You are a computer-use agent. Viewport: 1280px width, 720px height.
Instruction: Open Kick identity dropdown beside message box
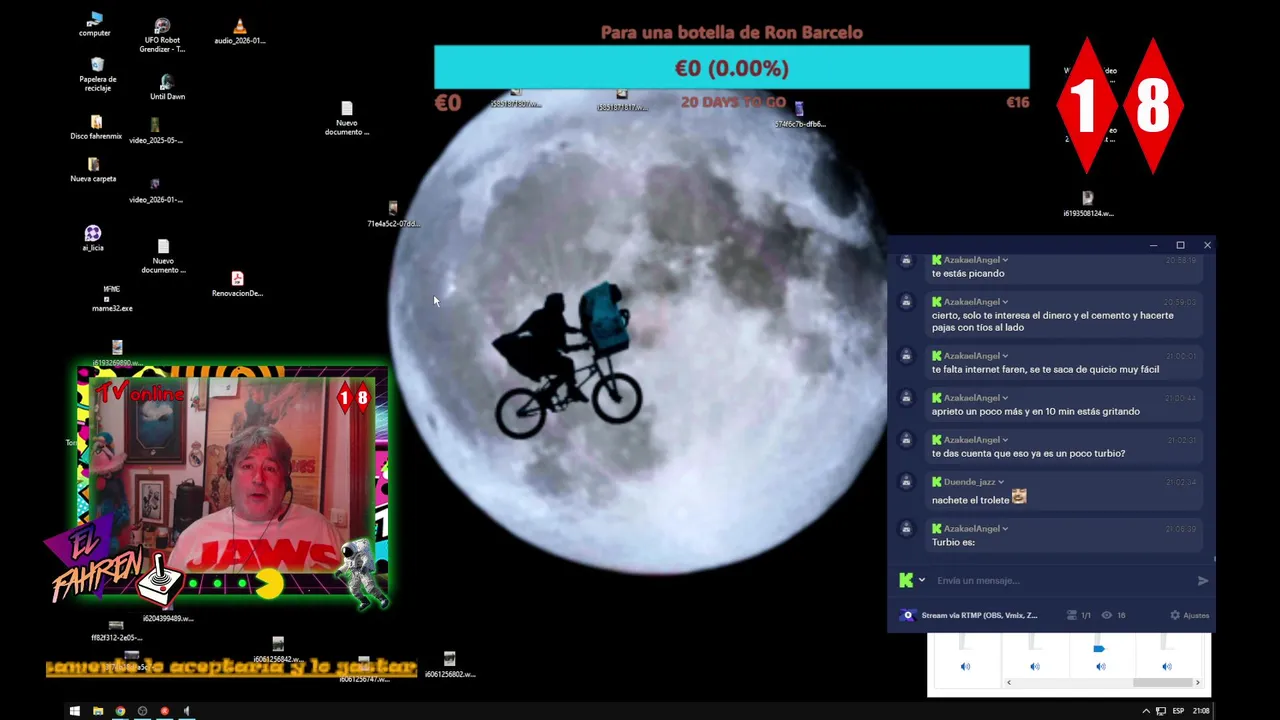pos(921,580)
